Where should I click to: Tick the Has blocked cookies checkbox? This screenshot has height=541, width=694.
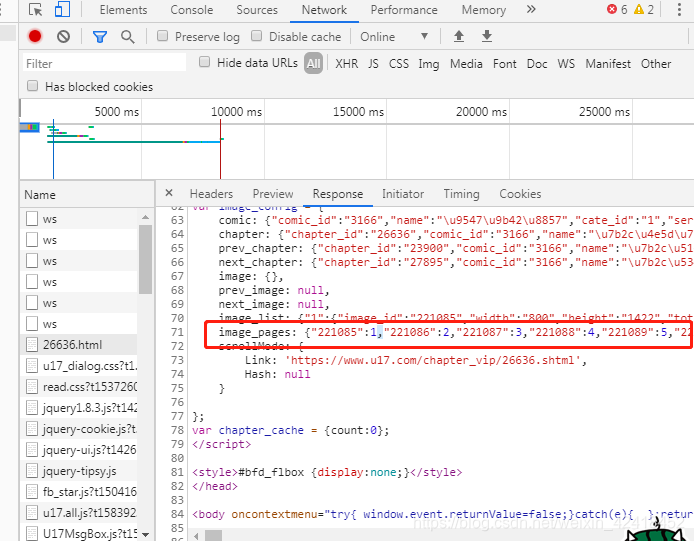click(32, 86)
